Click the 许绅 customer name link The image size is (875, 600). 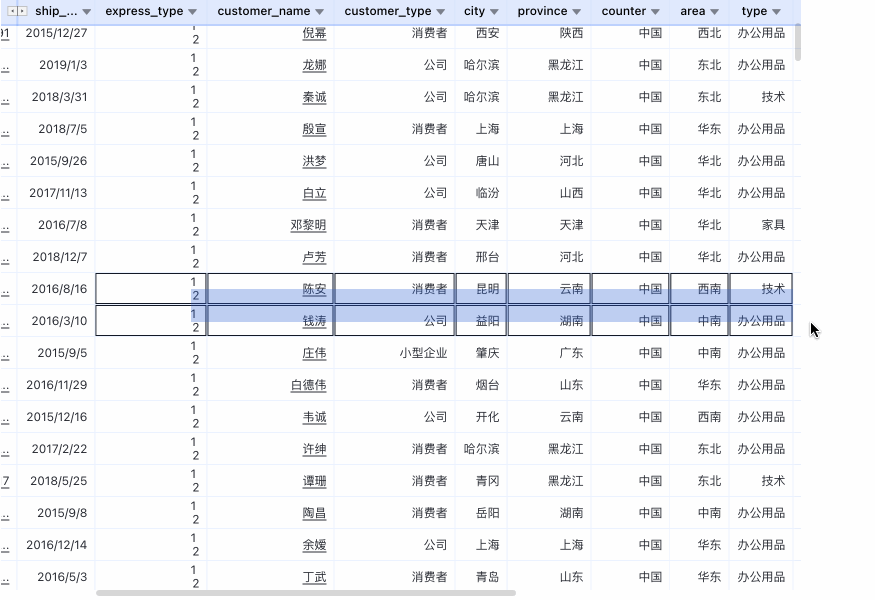pos(314,449)
